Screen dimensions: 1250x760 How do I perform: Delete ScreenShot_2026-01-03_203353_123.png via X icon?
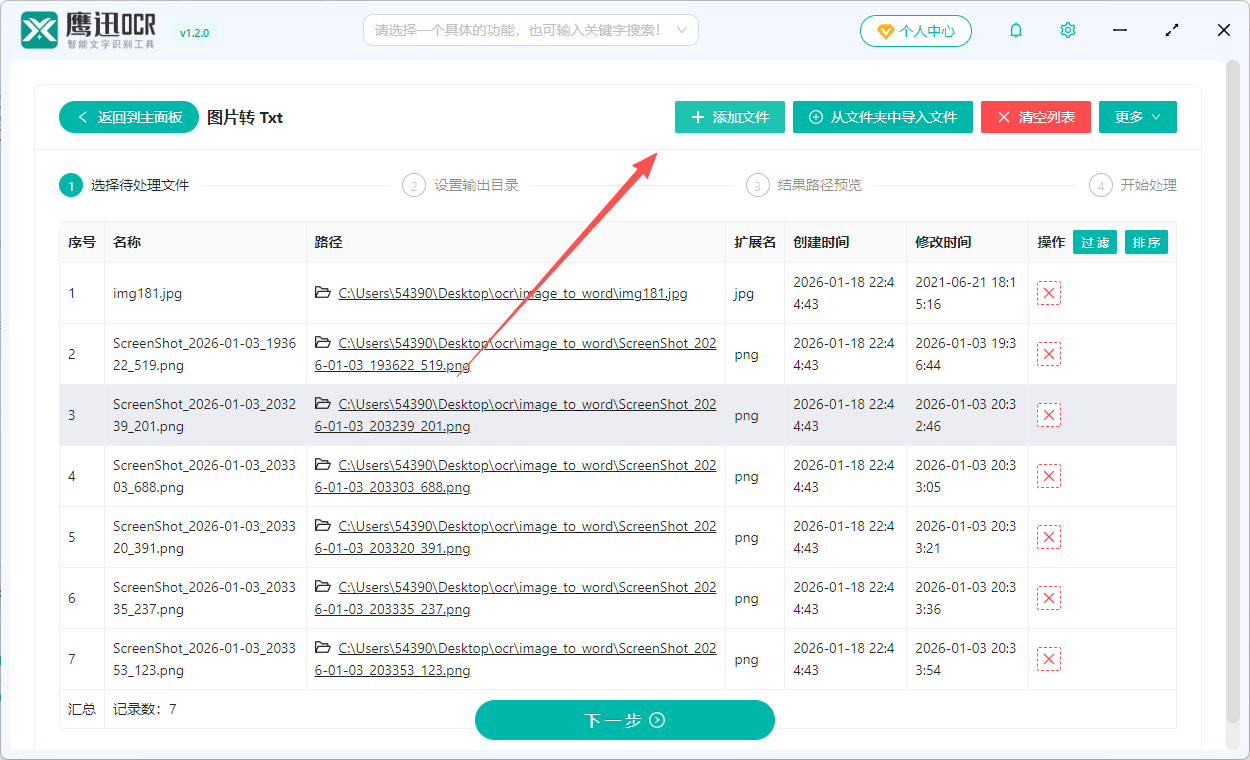pos(1048,658)
